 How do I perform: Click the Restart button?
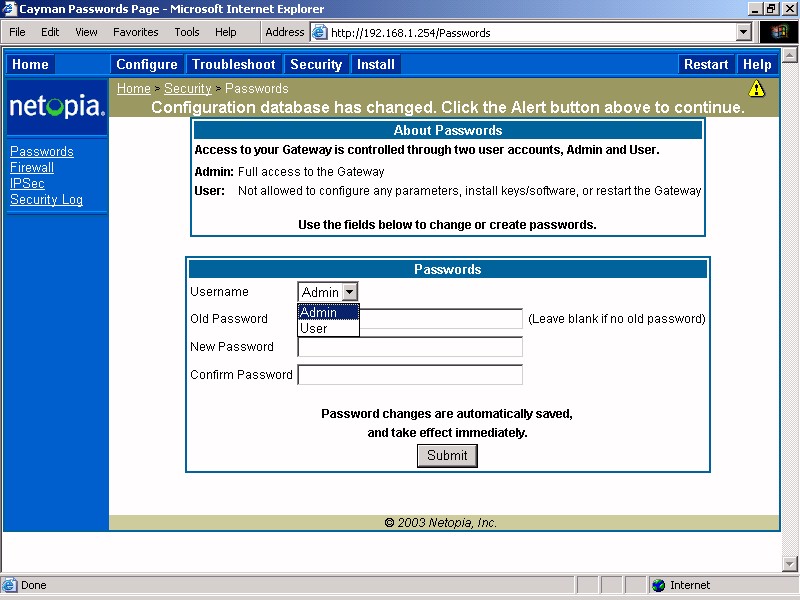click(706, 64)
